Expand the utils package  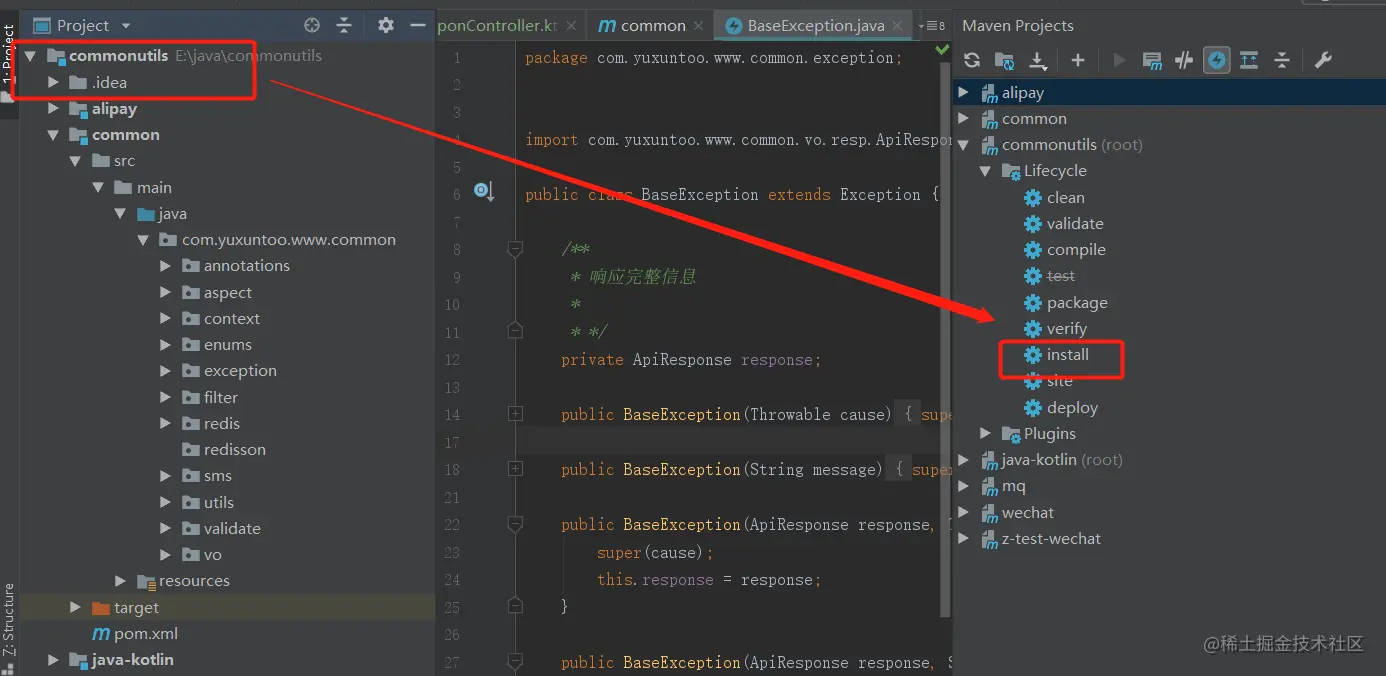(x=165, y=503)
